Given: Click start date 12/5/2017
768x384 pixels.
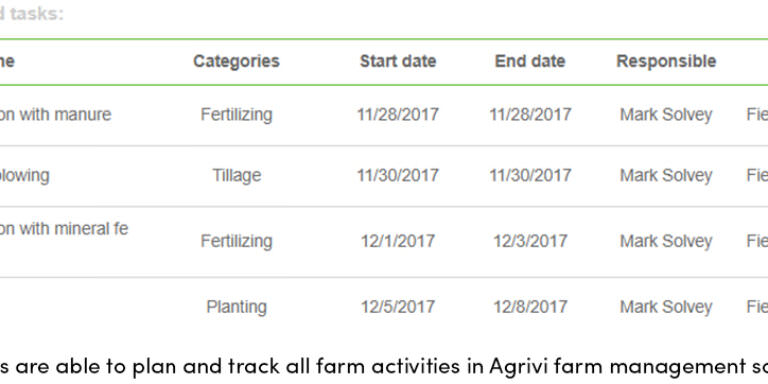Looking at the screenshot, I should (x=398, y=307).
